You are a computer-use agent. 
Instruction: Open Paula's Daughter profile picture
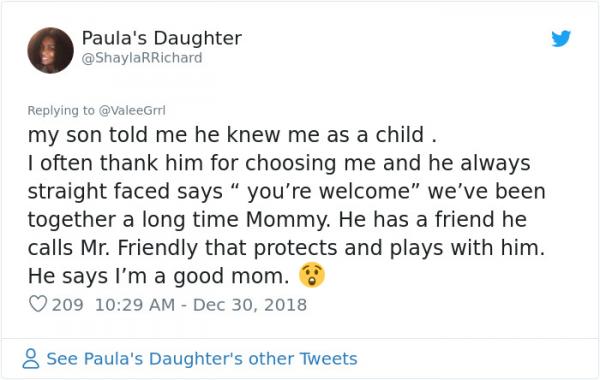[x=51, y=50]
